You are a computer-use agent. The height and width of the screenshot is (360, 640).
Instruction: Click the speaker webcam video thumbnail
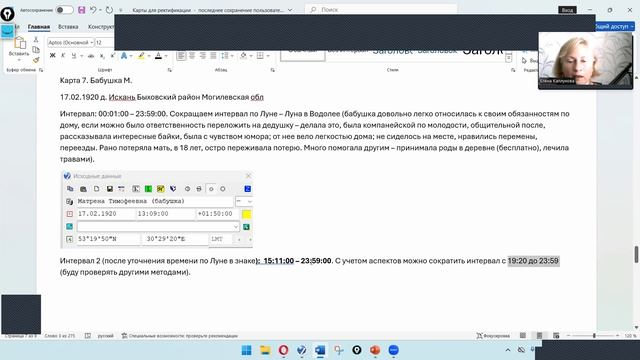point(585,60)
